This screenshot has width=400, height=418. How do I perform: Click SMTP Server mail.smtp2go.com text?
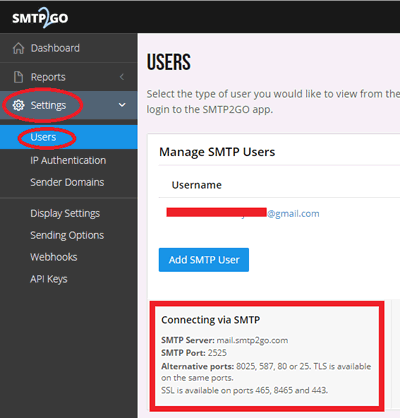pos(225,340)
